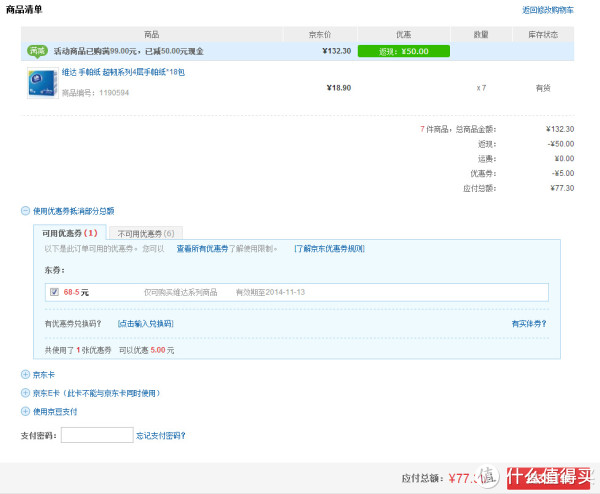Click the 应付总额 ¥77.30 summary value
The image size is (600, 494).
pos(562,188)
